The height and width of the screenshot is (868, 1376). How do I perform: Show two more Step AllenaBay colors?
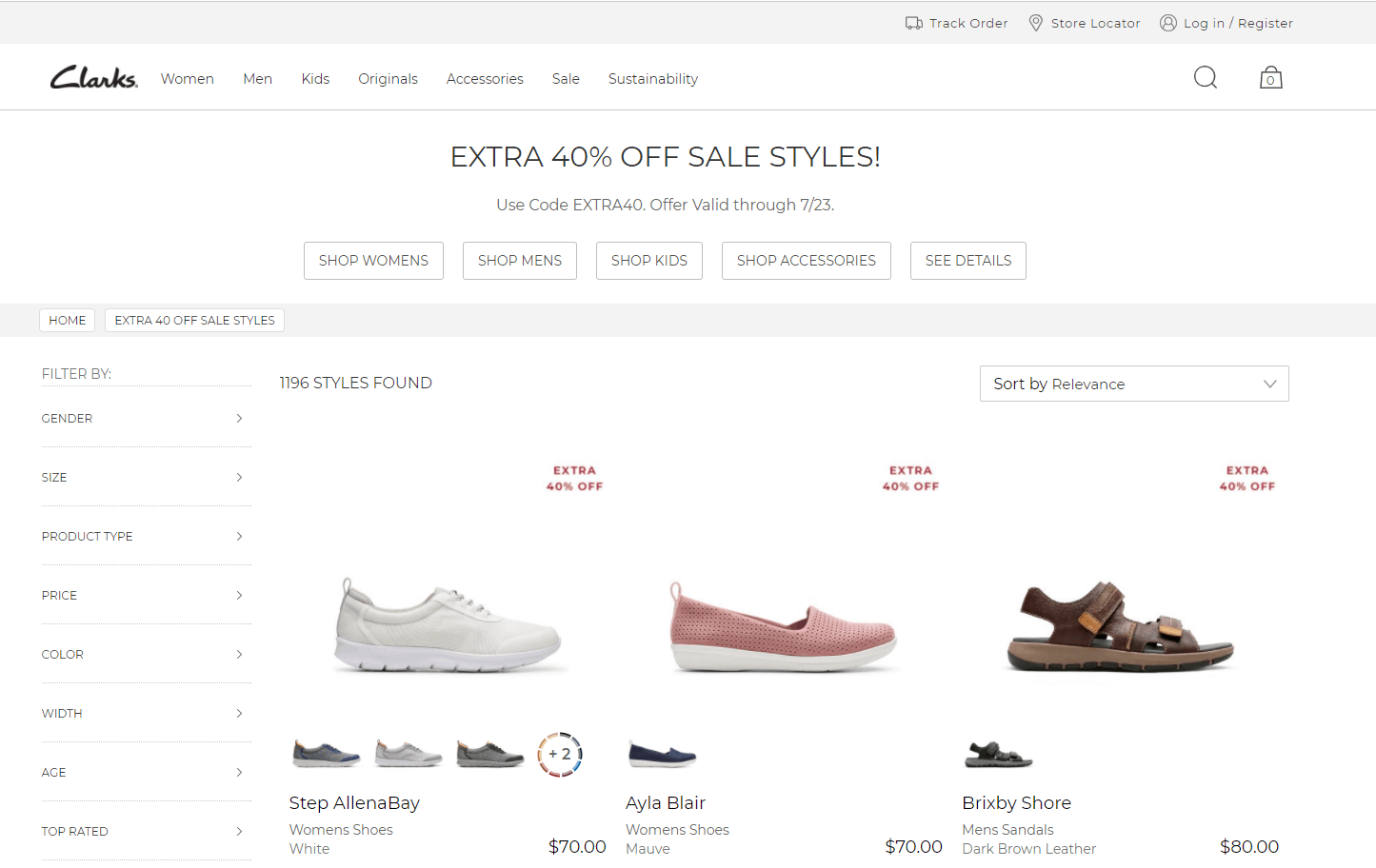click(560, 754)
